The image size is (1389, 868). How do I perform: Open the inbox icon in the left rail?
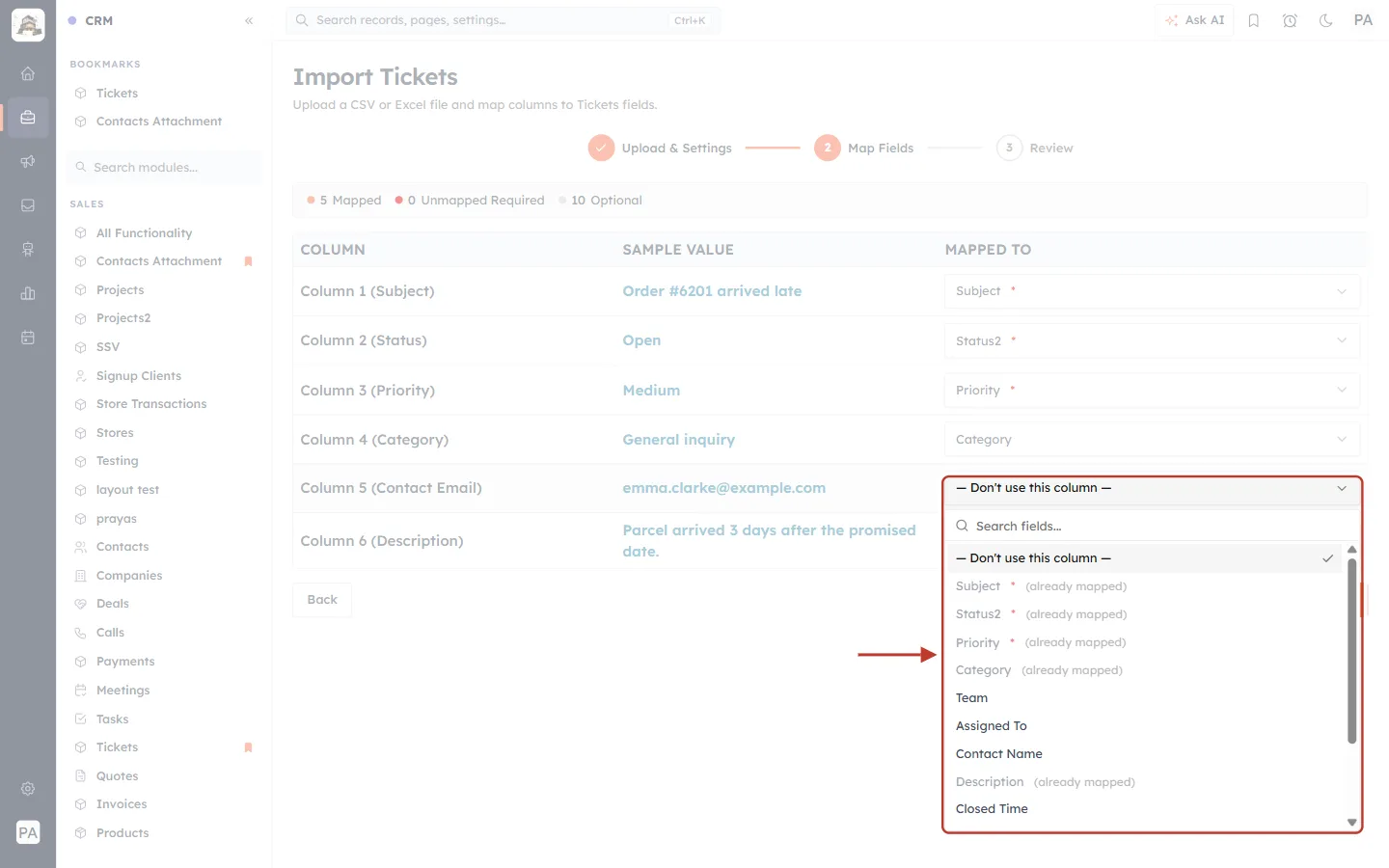pyautogui.click(x=28, y=205)
